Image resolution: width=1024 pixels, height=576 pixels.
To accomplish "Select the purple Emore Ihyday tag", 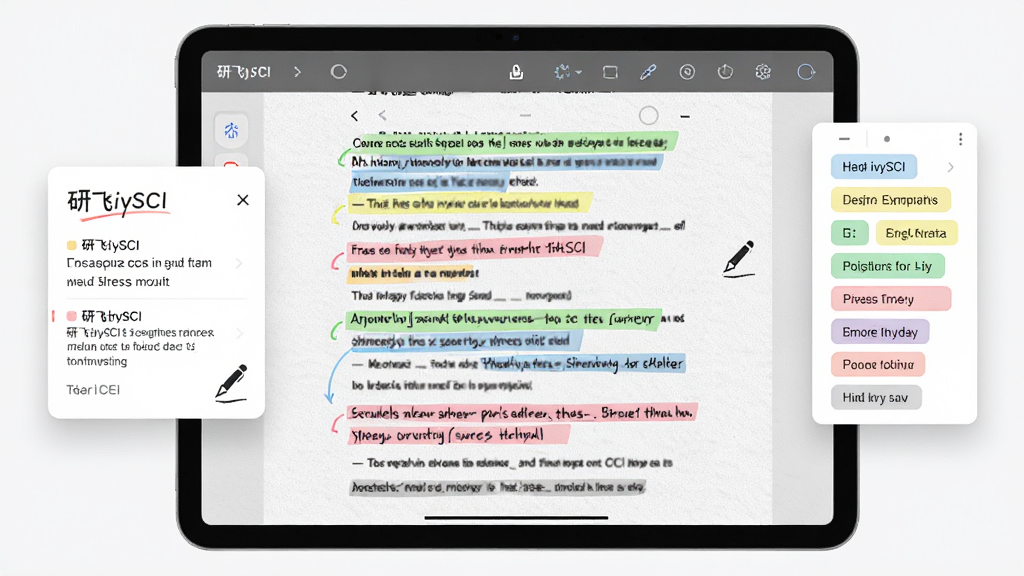I will (x=880, y=332).
